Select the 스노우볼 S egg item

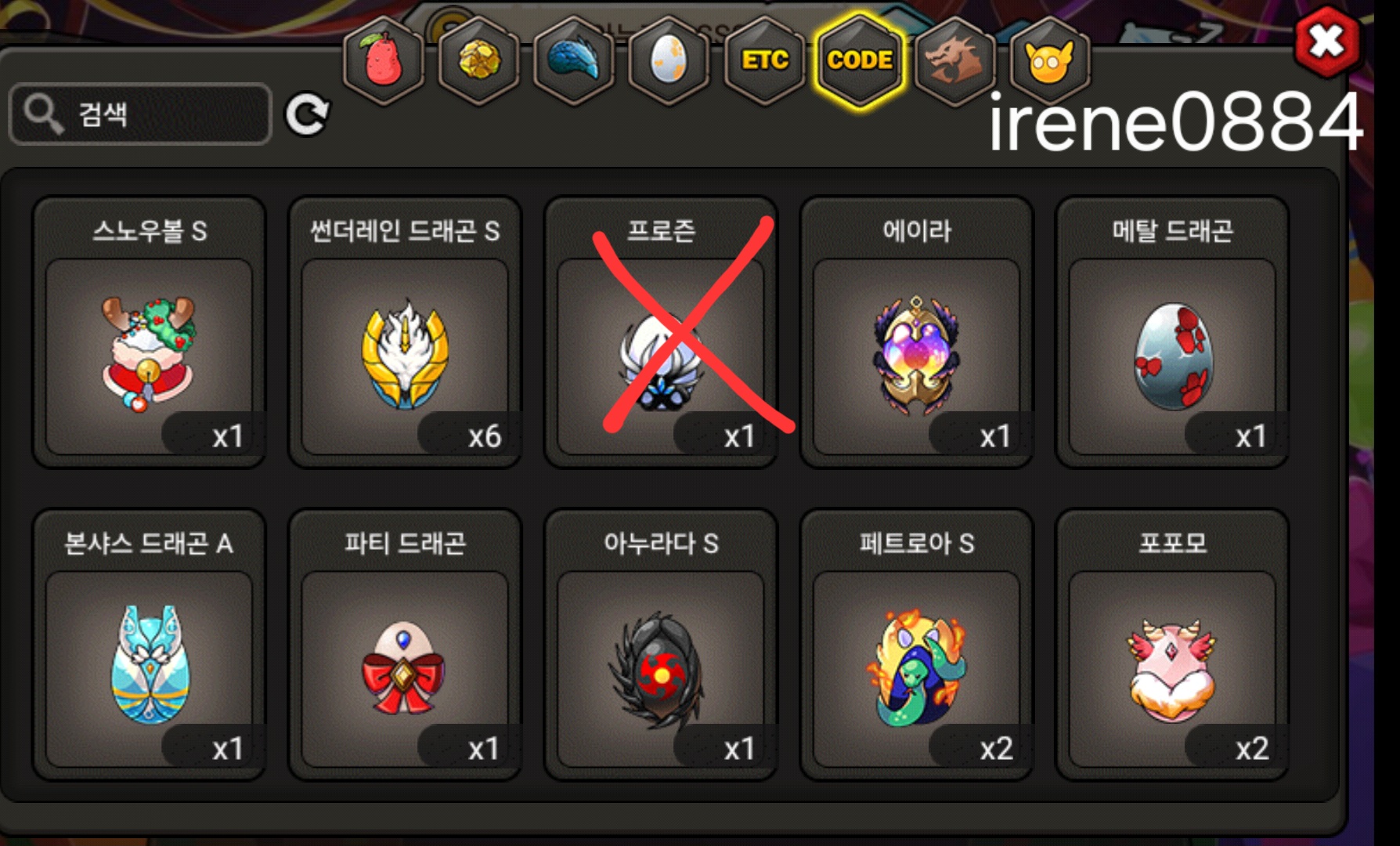coord(149,332)
